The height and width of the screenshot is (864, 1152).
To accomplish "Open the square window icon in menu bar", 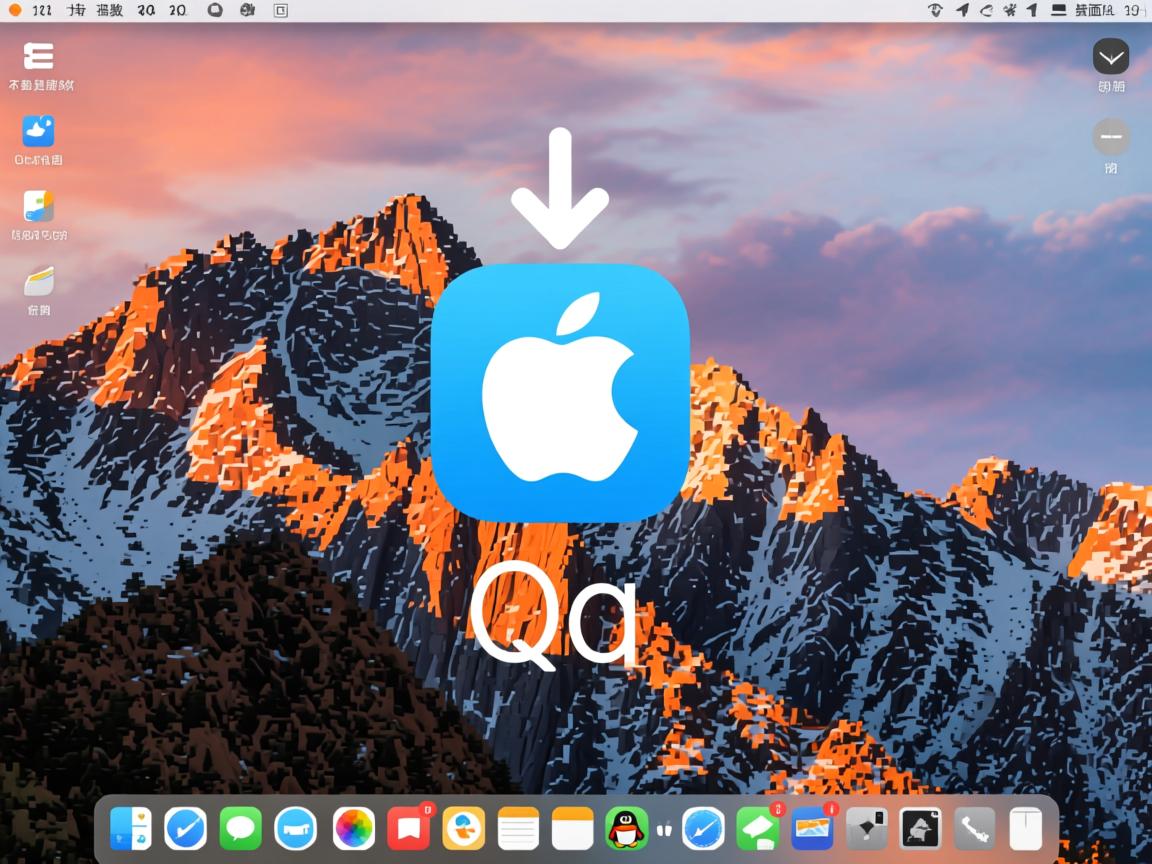I will coord(281,10).
